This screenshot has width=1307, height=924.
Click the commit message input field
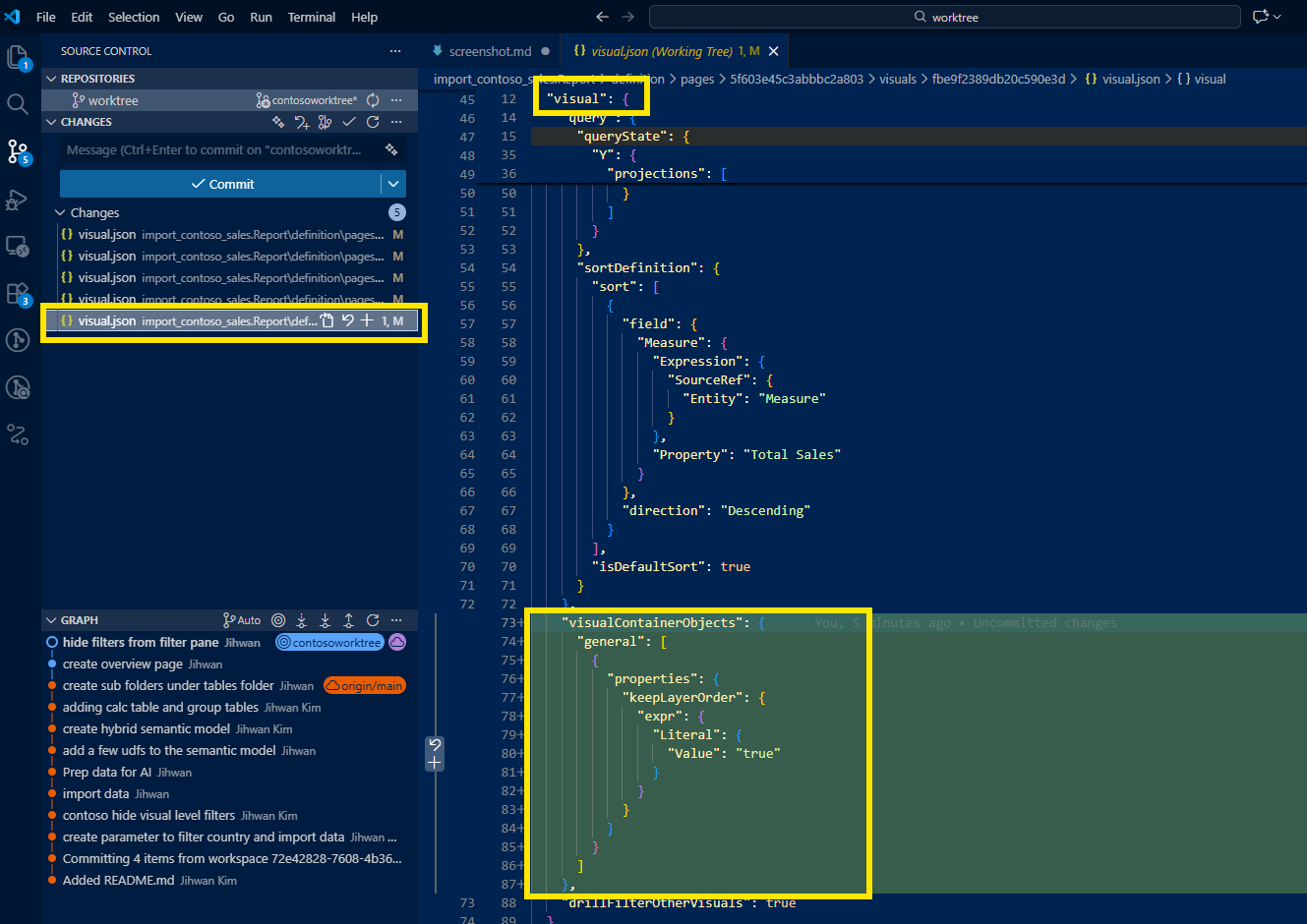(233, 149)
